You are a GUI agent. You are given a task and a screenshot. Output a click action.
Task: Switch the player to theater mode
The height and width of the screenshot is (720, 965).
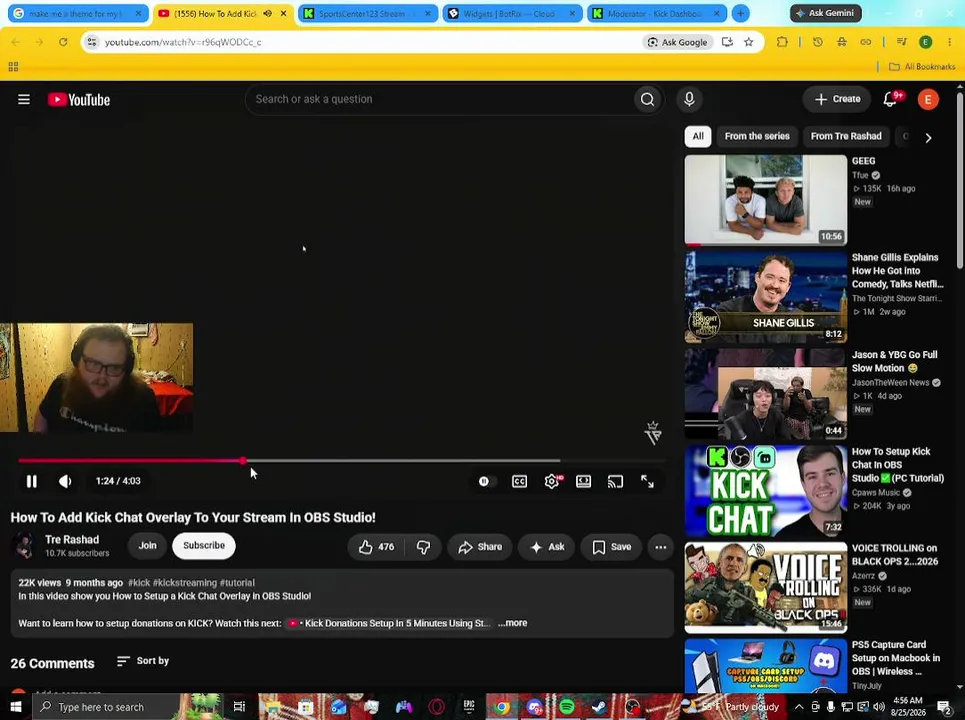pos(583,481)
